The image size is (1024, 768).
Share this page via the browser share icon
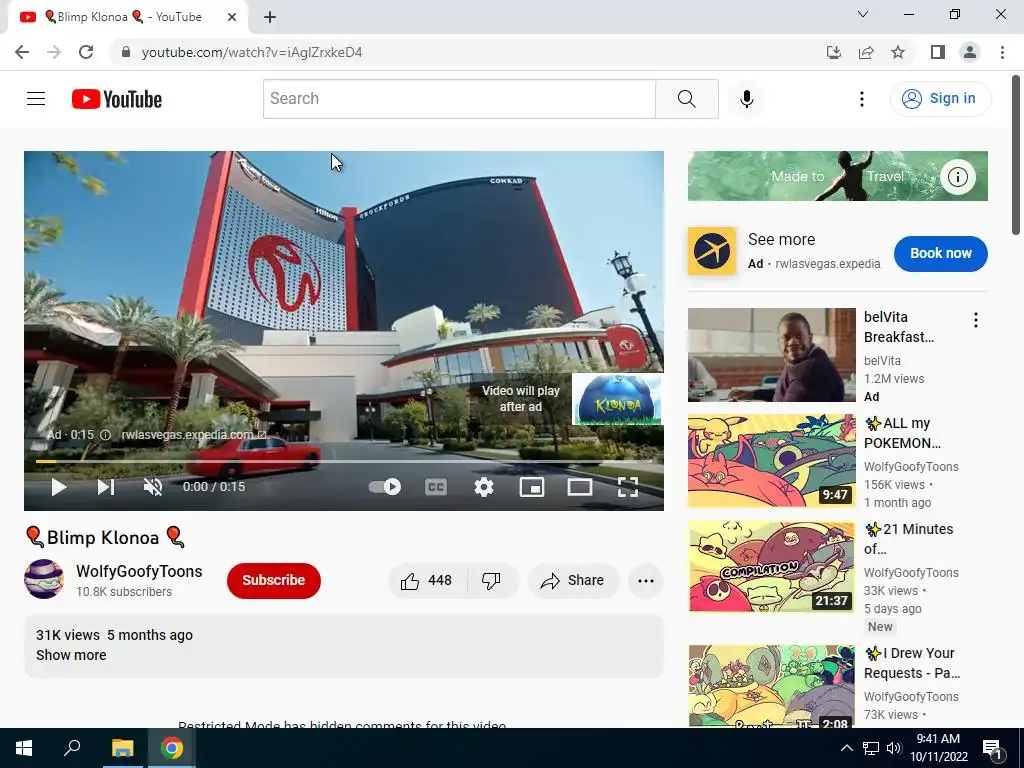click(866, 52)
